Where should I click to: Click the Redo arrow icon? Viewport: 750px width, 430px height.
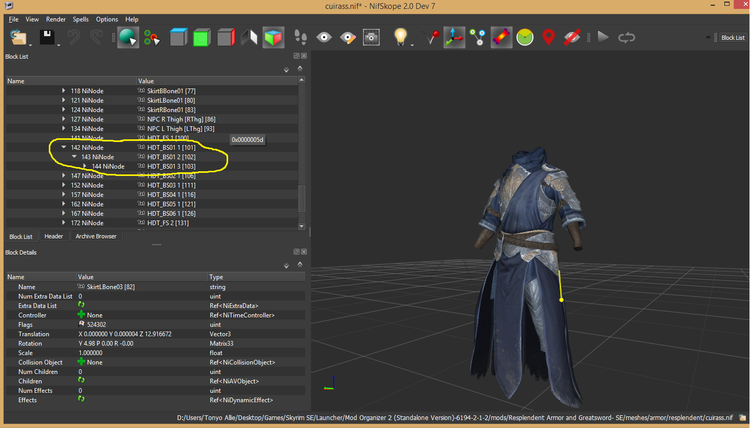point(96,37)
